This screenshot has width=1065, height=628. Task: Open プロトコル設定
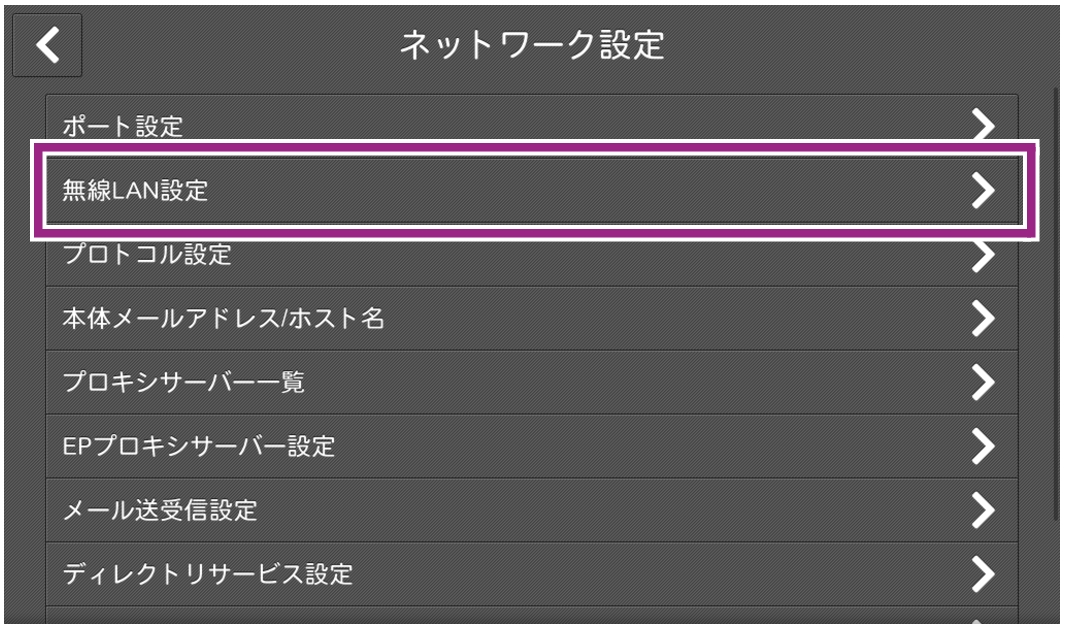[146, 255]
